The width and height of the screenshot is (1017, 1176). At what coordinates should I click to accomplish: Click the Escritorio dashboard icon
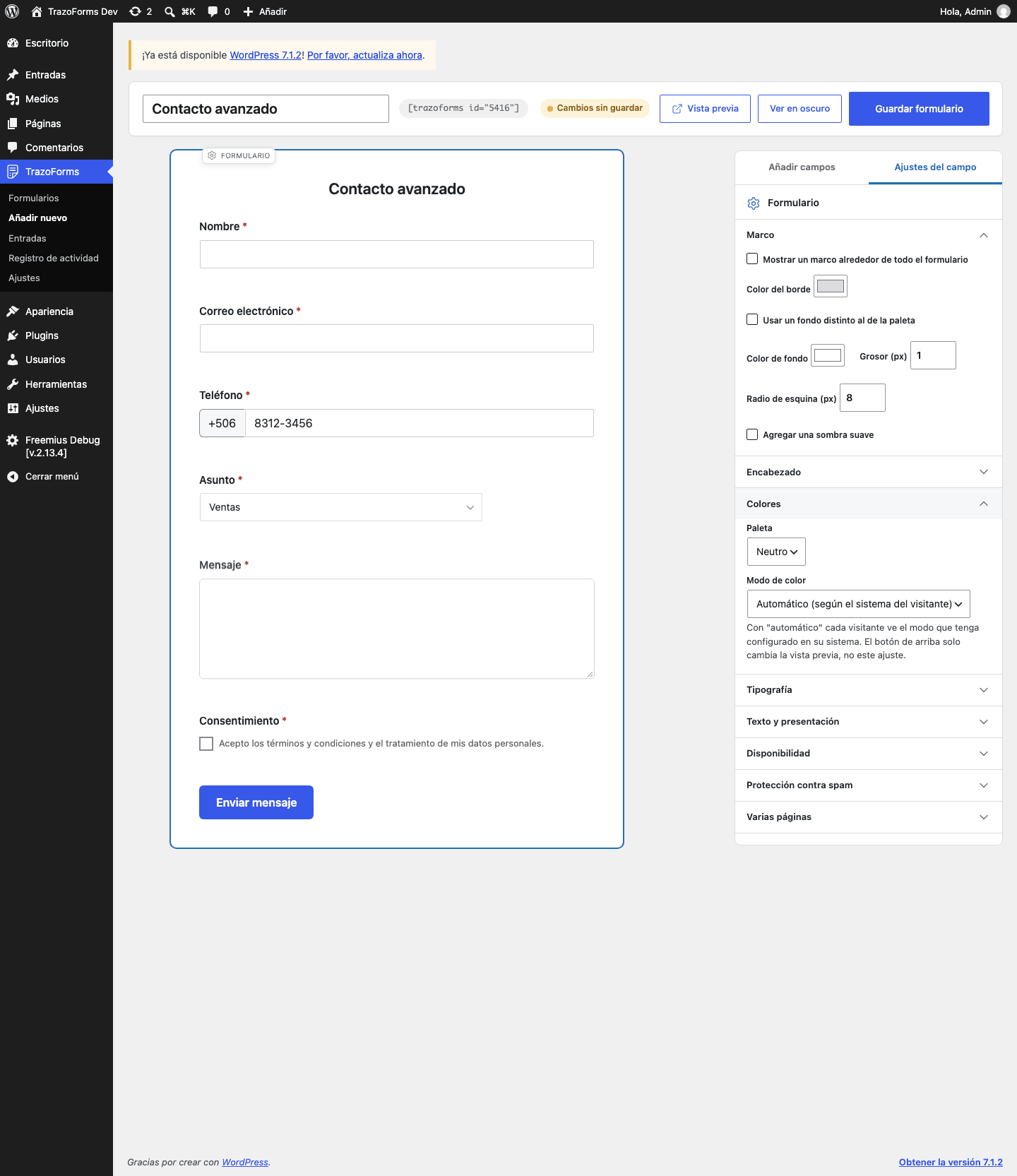[13, 43]
